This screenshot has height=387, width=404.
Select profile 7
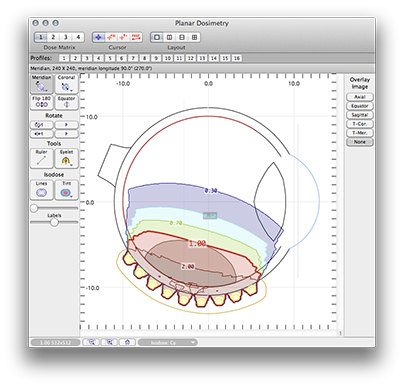(133, 58)
